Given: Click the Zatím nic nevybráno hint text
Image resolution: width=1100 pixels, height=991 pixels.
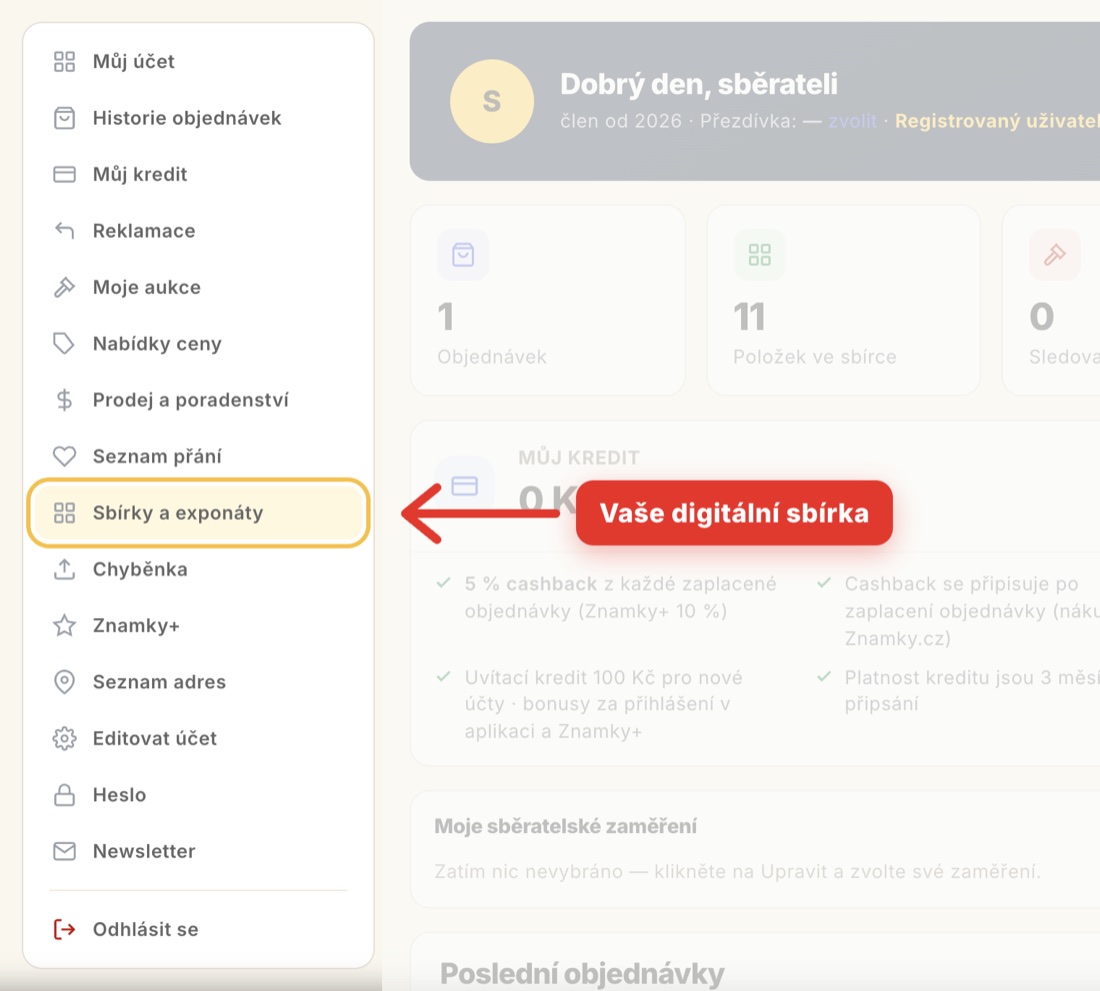Looking at the screenshot, I should coord(737,872).
